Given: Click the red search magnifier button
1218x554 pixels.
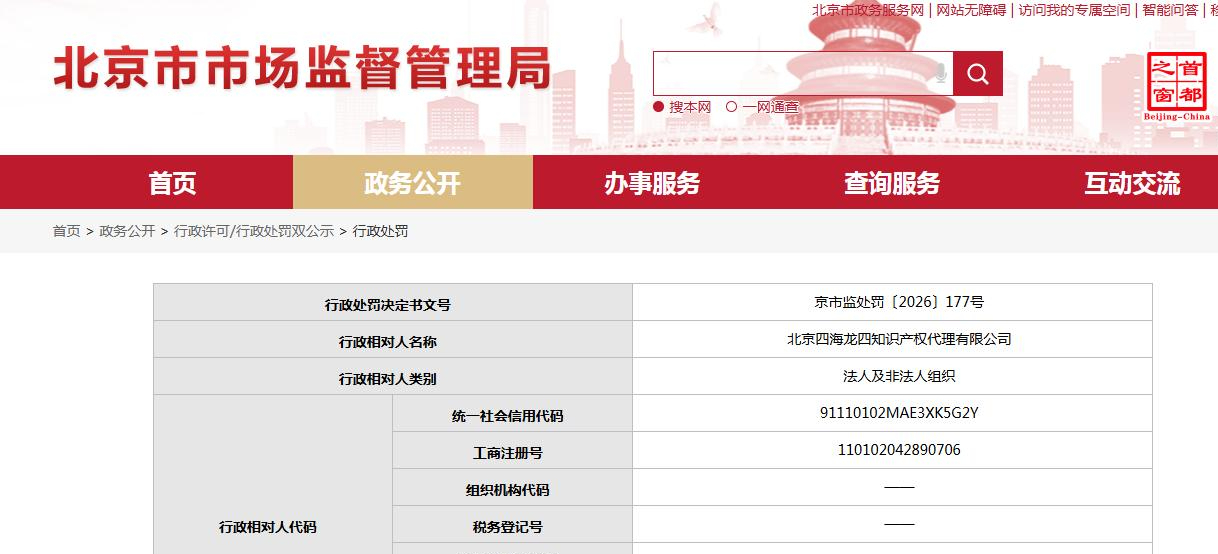Looking at the screenshot, I should (x=978, y=74).
